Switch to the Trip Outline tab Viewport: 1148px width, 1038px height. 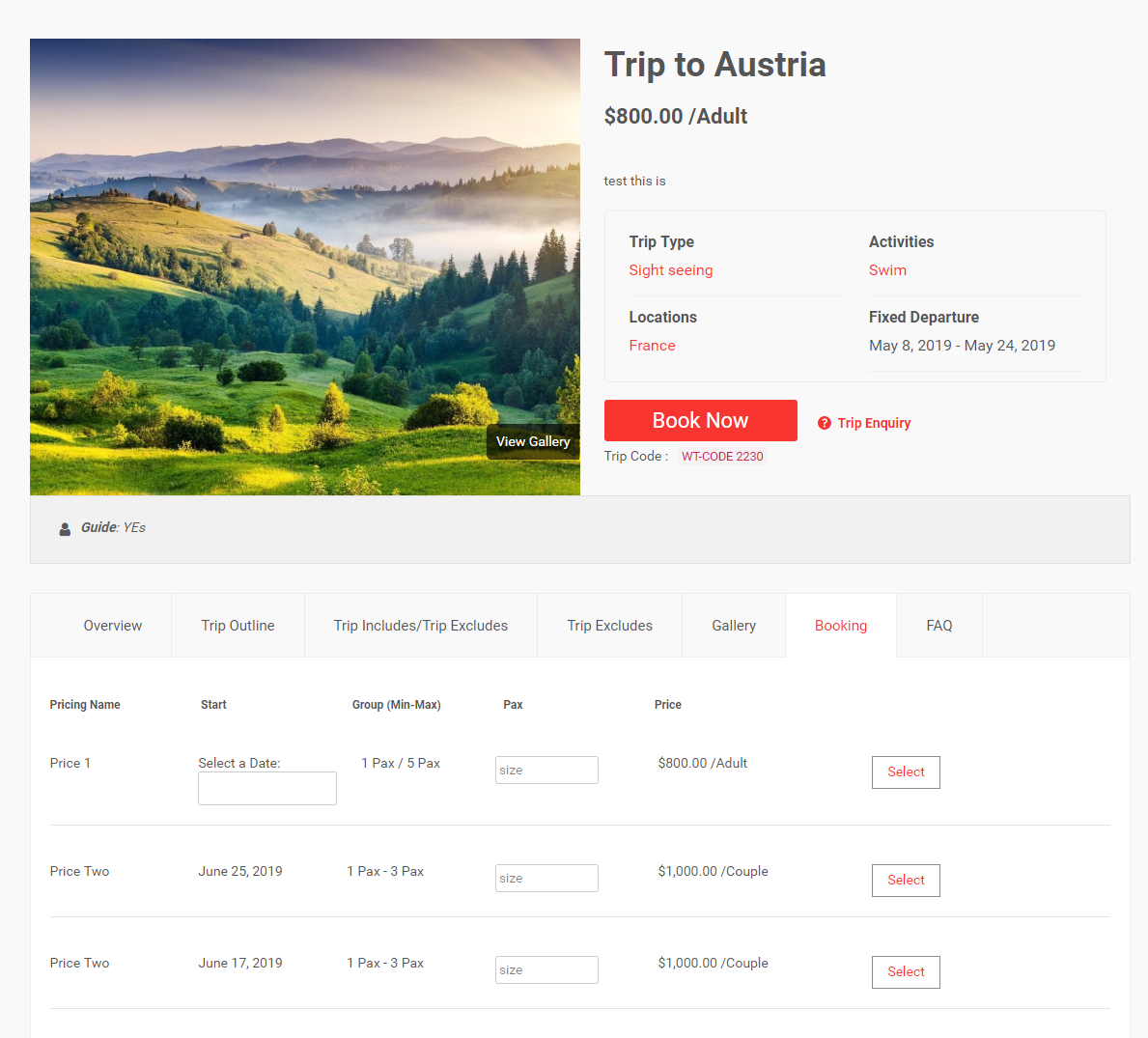click(x=238, y=626)
